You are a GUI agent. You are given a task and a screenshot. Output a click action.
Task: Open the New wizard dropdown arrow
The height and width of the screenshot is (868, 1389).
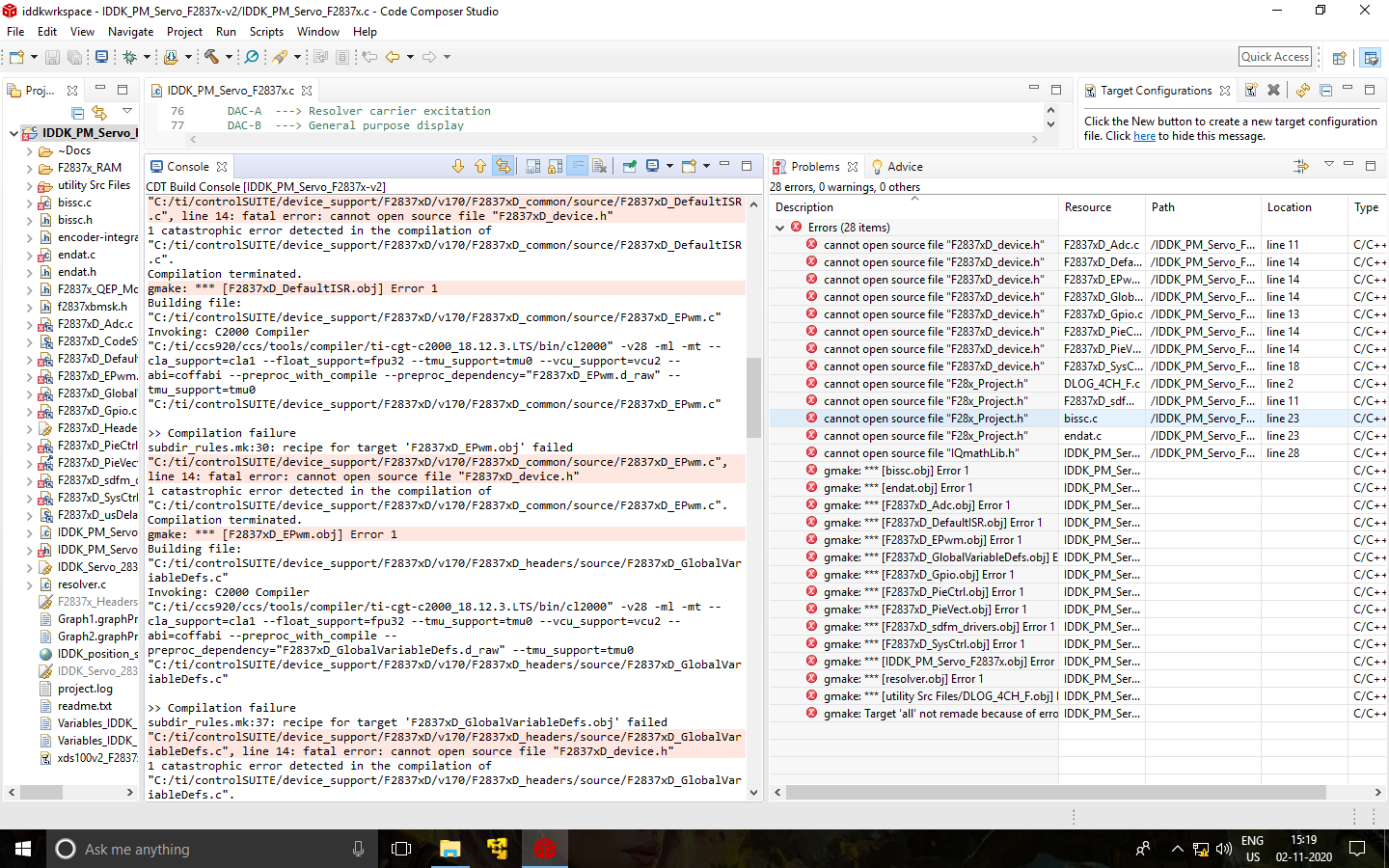coord(32,57)
